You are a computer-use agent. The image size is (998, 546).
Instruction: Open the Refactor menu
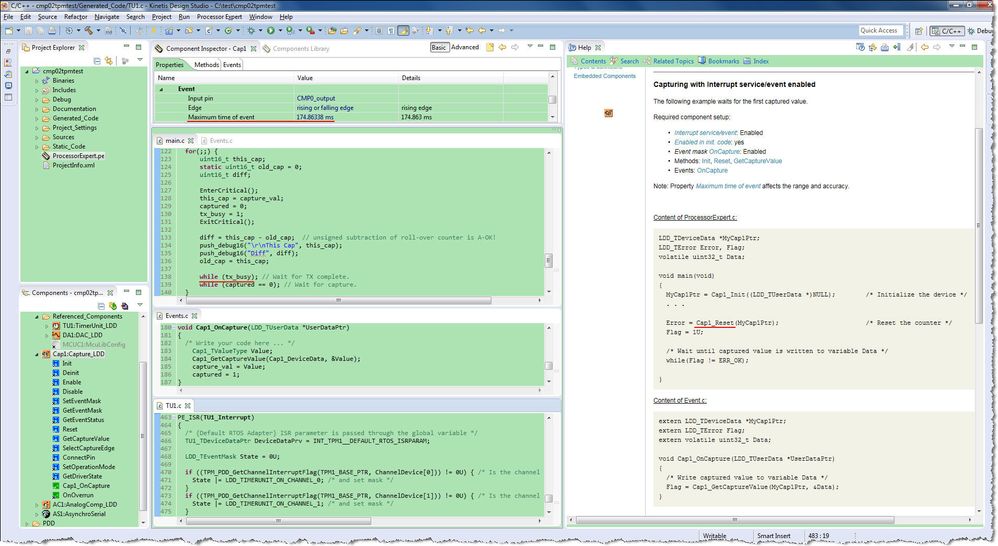pyautogui.click(x=76, y=17)
